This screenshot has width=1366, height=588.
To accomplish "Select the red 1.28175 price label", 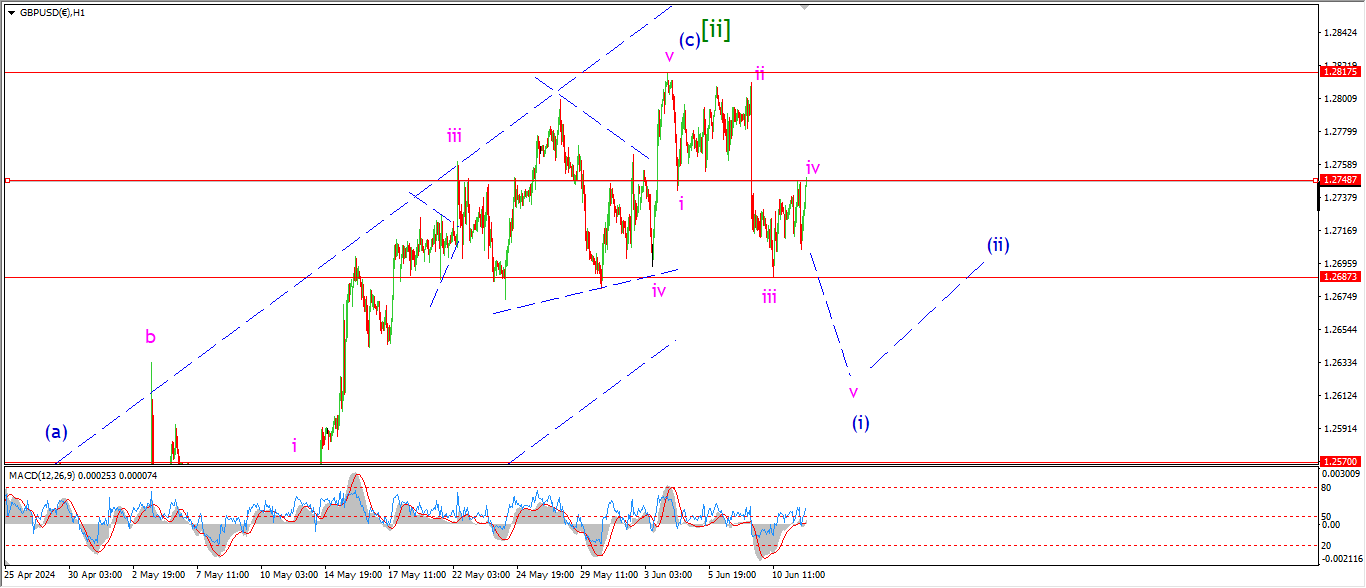I will (x=1339, y=72).
